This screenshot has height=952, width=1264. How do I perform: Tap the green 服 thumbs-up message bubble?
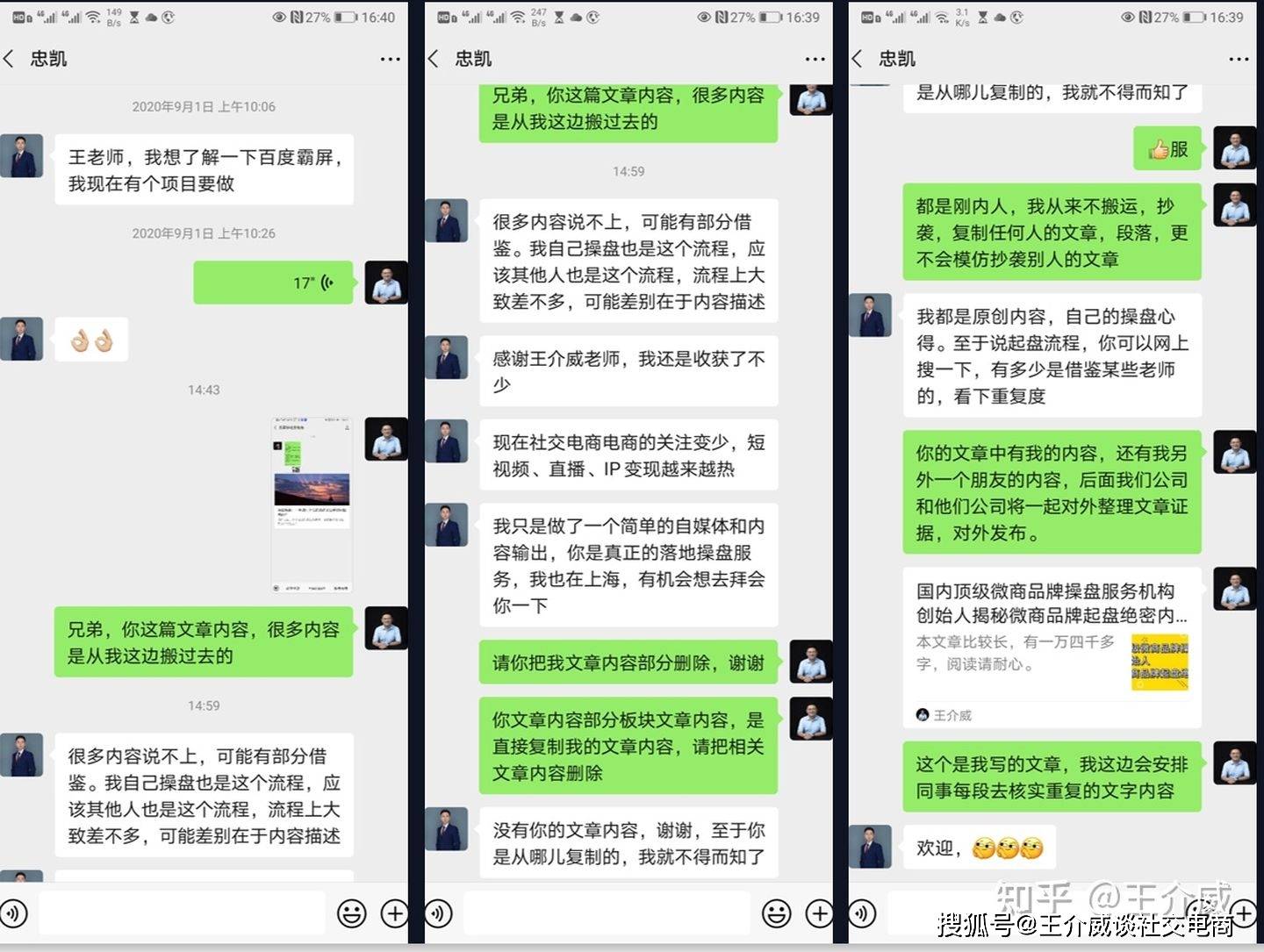point(1167,149)
